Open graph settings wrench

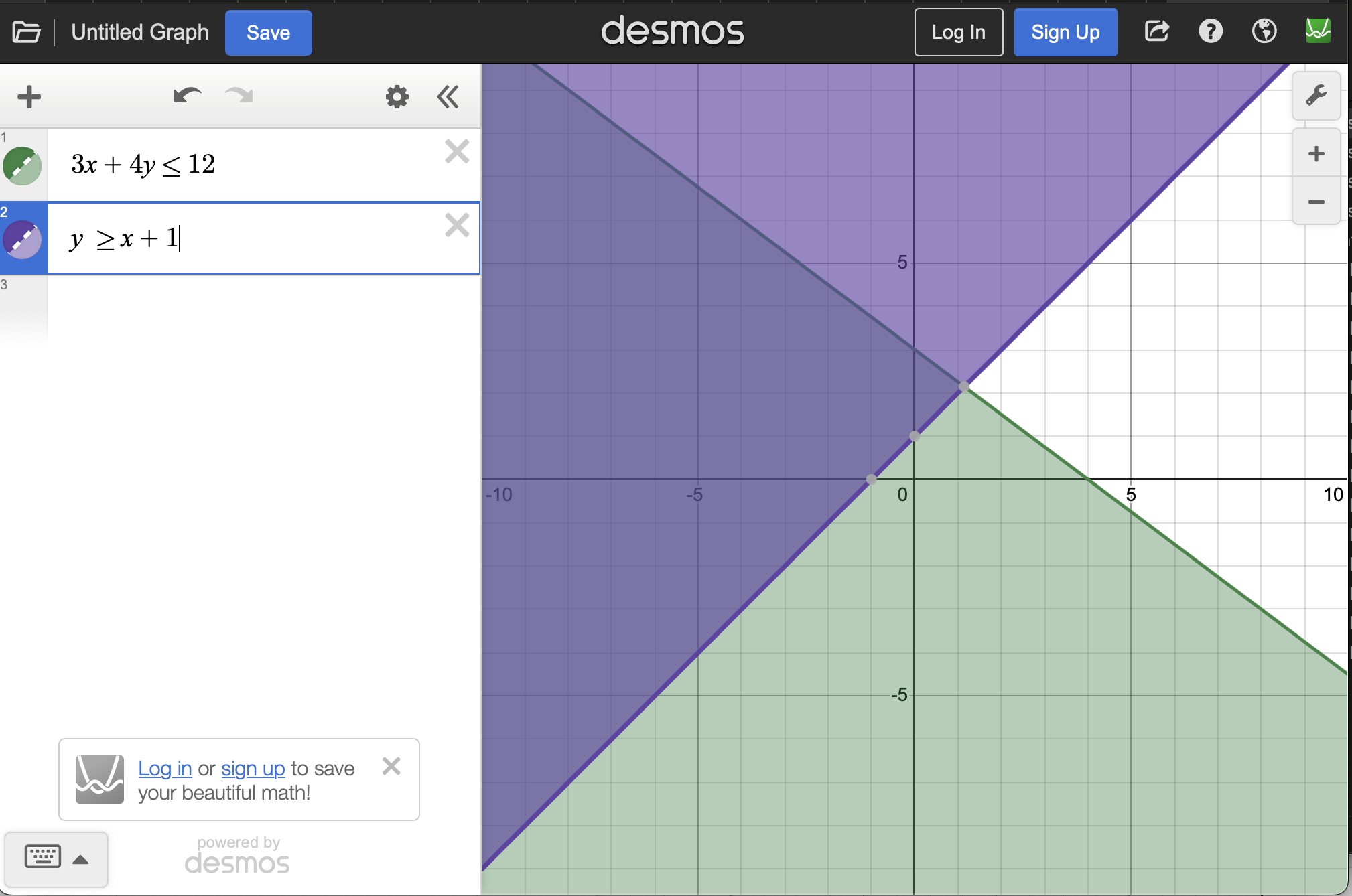tap(1316, 96)
